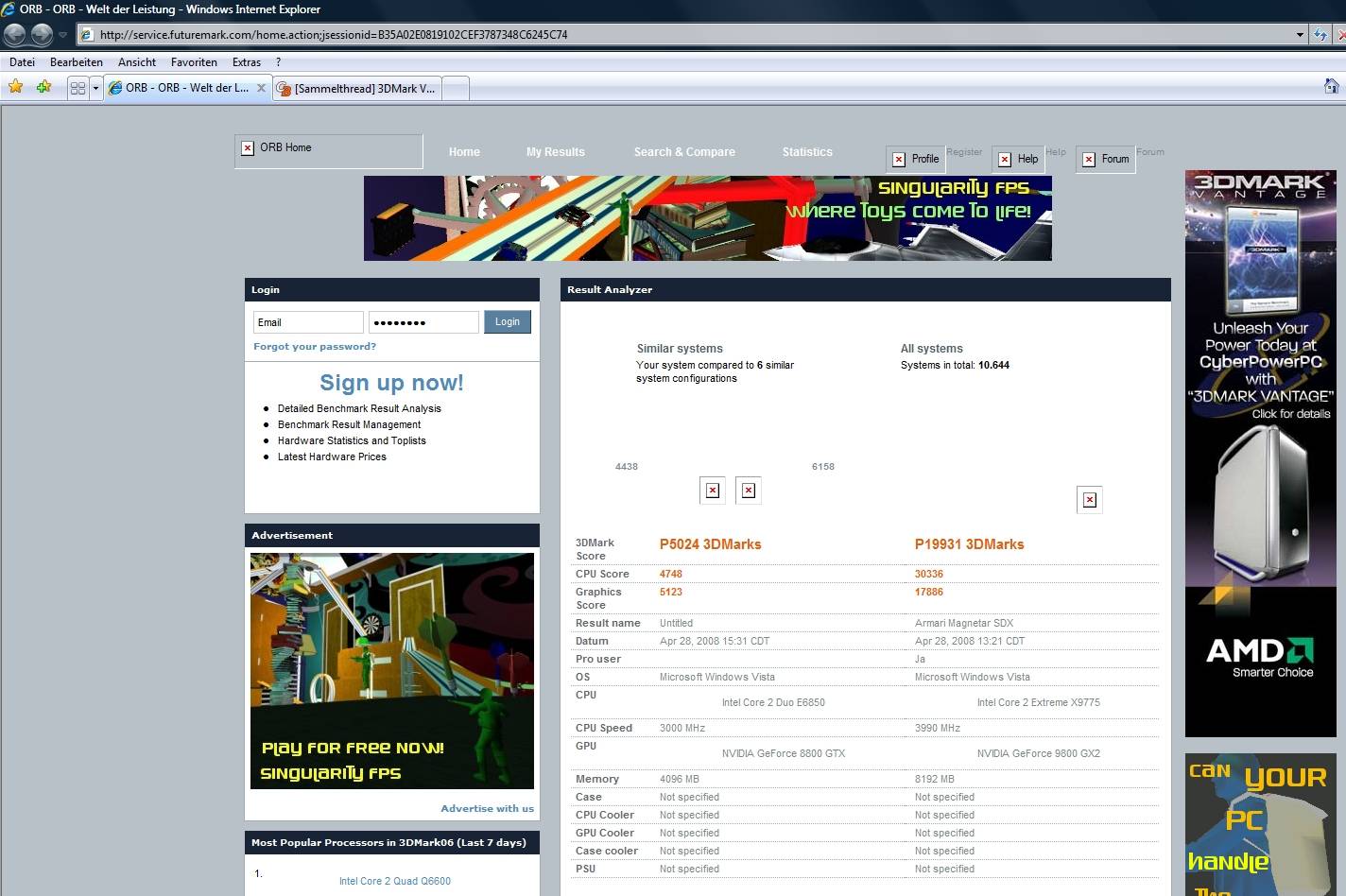Click the Refresh page icon
The width and height of the screenshot is (1346, 896).
1320,35
